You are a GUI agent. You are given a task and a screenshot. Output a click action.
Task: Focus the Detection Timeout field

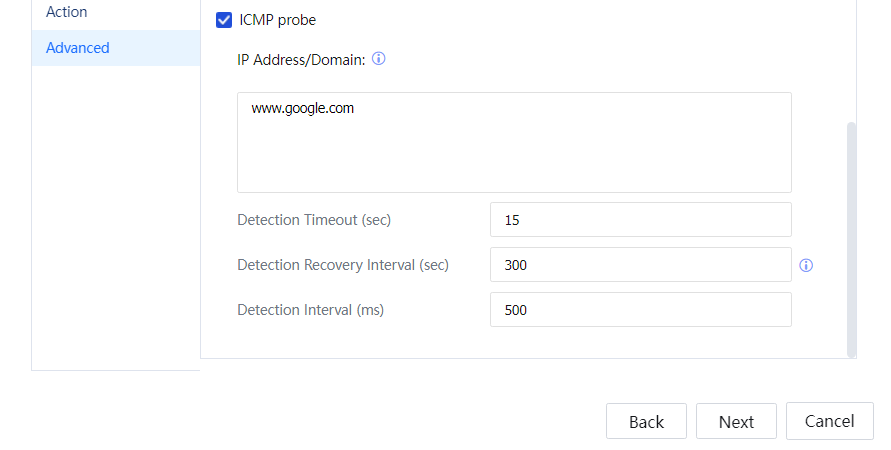[640, 220]
